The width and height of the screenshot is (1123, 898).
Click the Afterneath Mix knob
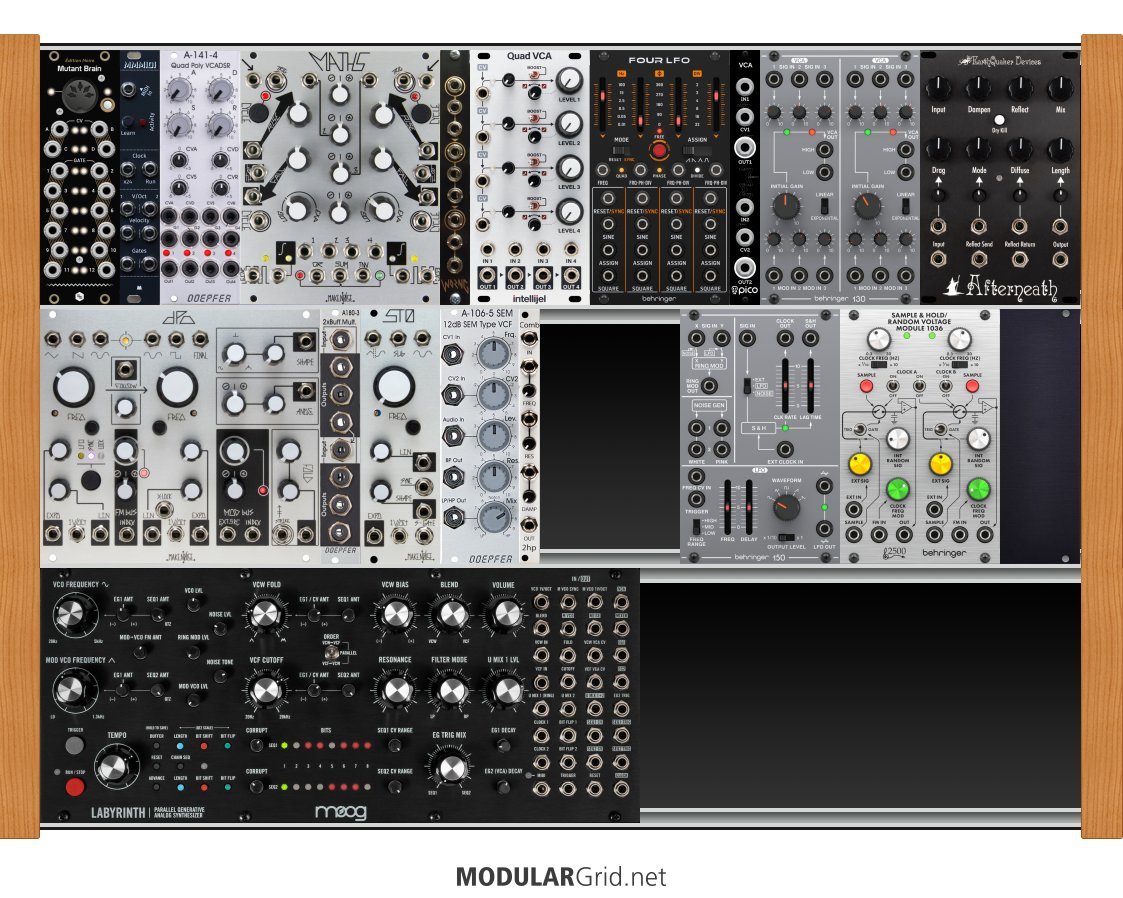coord(1060,89)
